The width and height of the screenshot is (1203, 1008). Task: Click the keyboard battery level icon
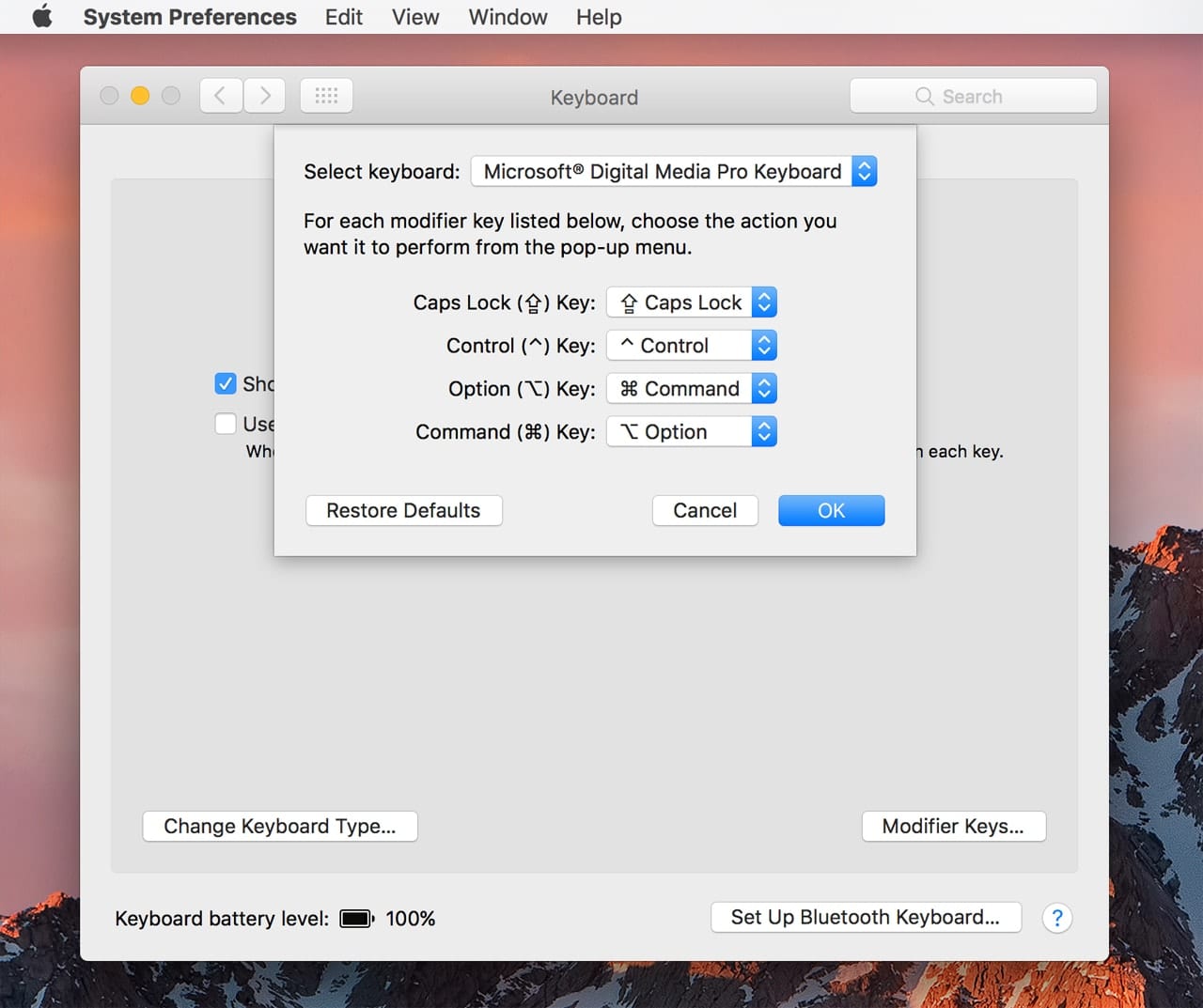pos(356,919)
